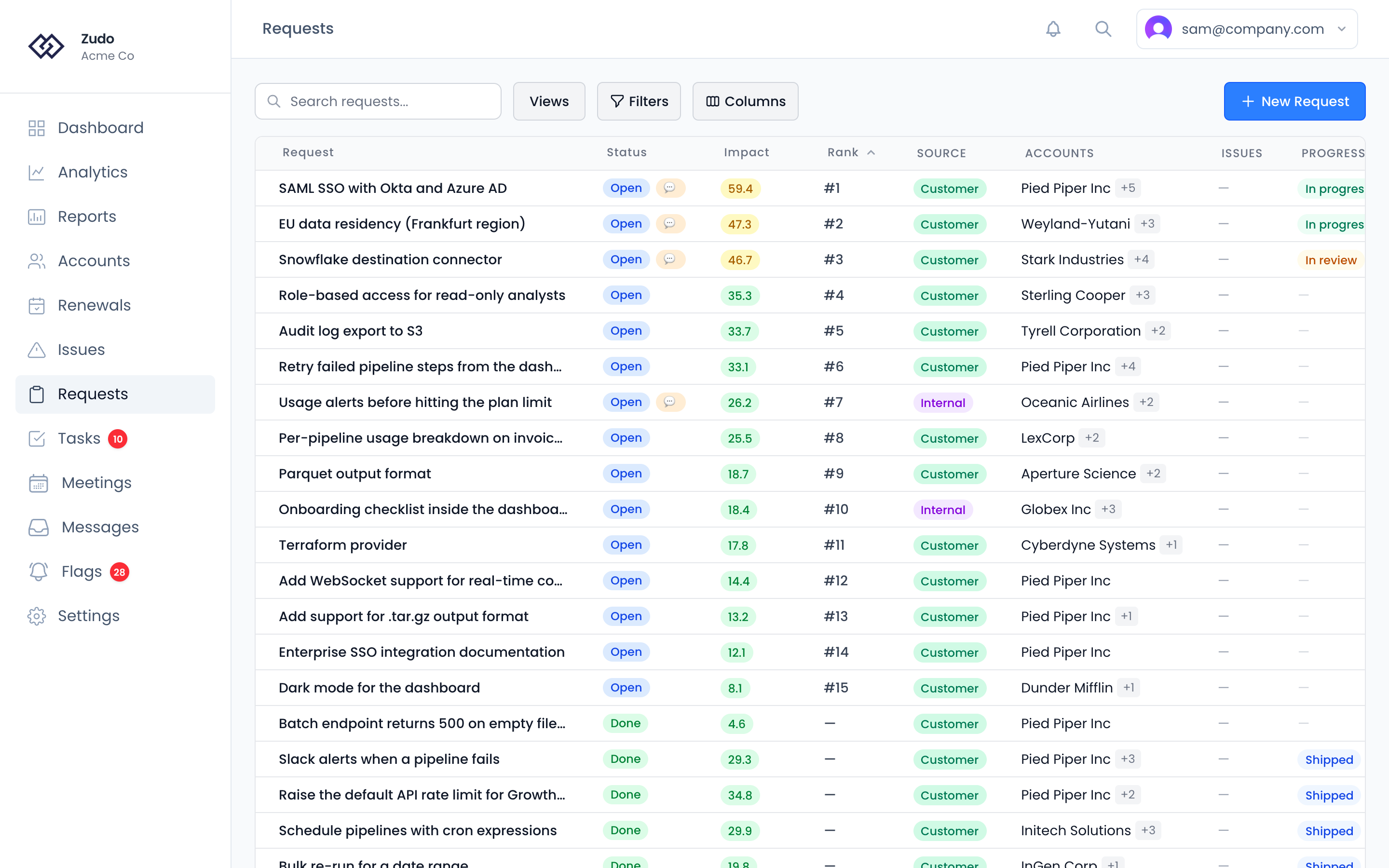This screenshot has width=1389, height=868.
Task: Click the Meetings calendar icon in sidebar
Action: click(39, 483)
